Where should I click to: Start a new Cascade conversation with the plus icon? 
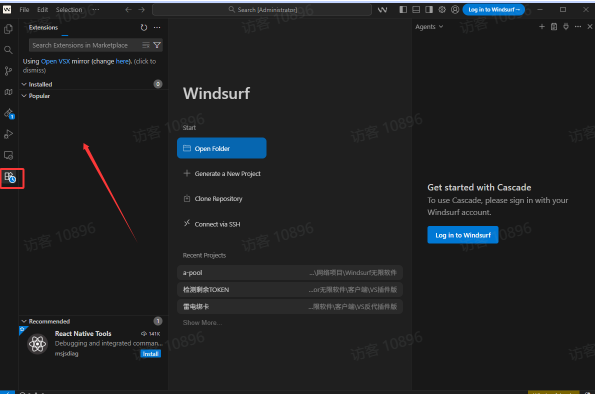pyautogui.click(x=542, y=27)
